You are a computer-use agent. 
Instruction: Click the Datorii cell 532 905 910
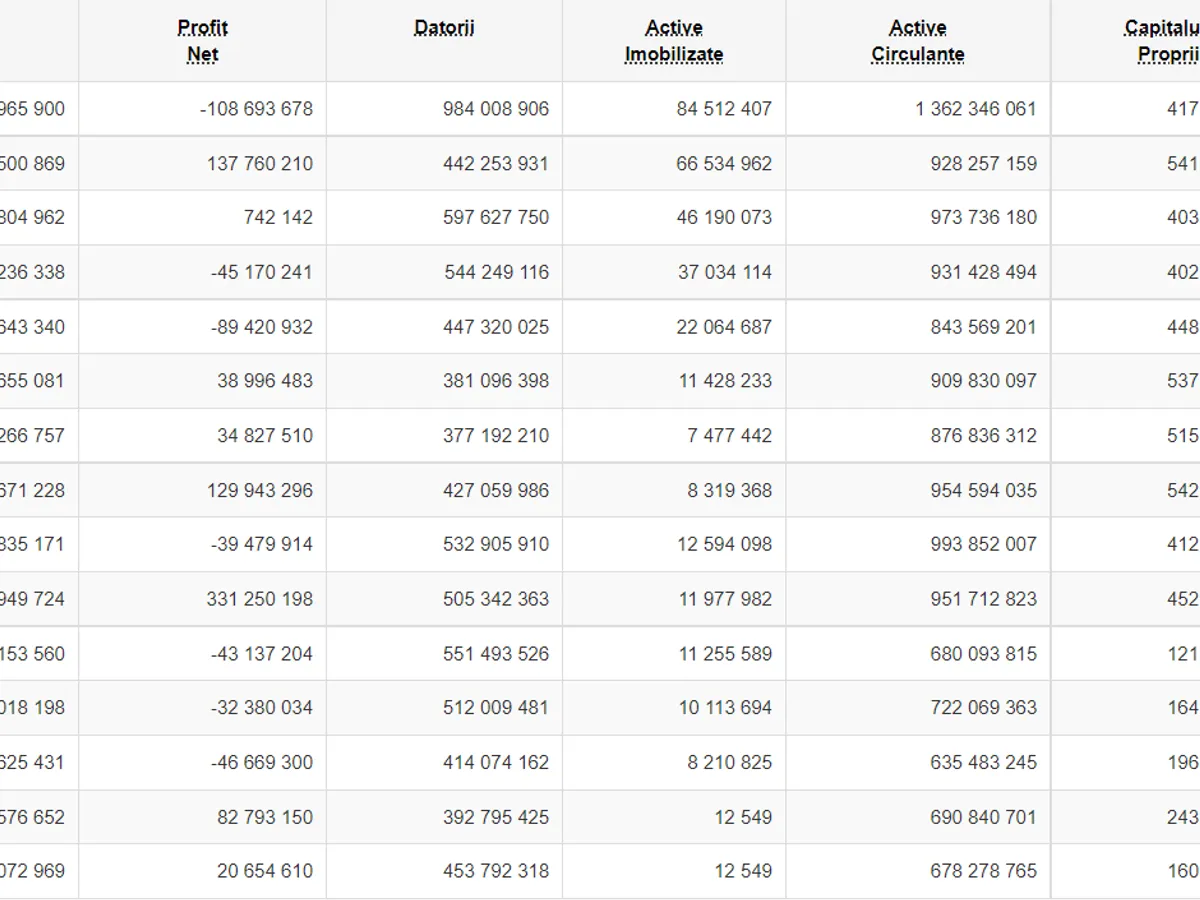point(496,545)
